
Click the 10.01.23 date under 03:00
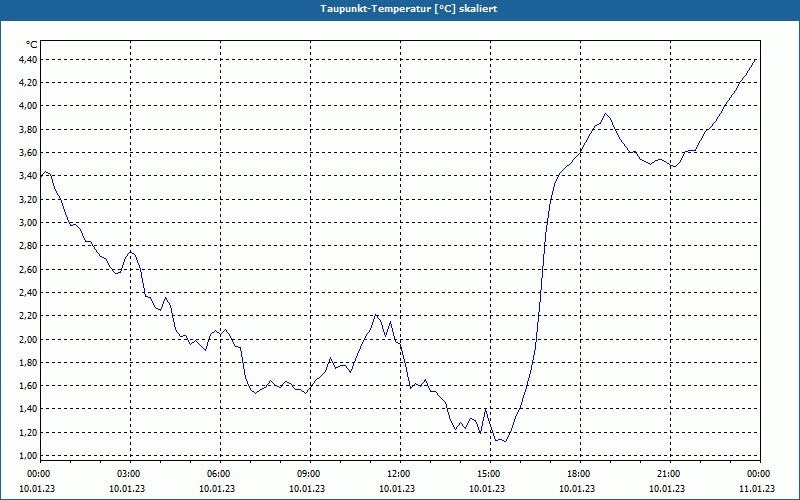pyautogui.click(x=127, y=489)
